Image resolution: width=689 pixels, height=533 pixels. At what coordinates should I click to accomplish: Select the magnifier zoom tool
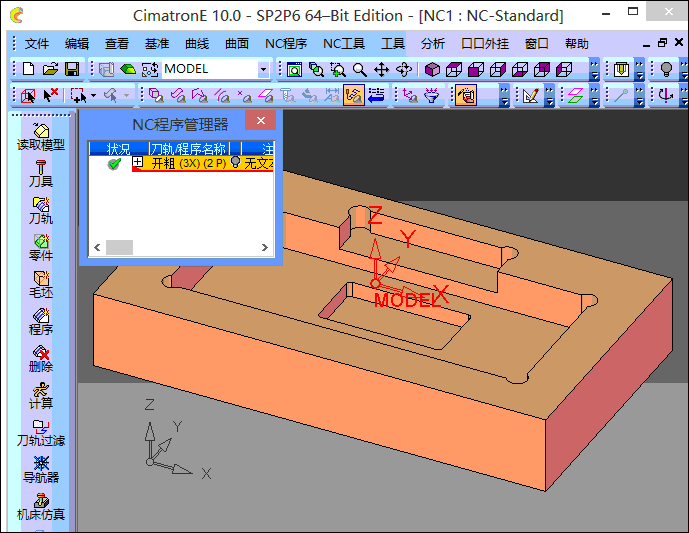tap(360, 69)
